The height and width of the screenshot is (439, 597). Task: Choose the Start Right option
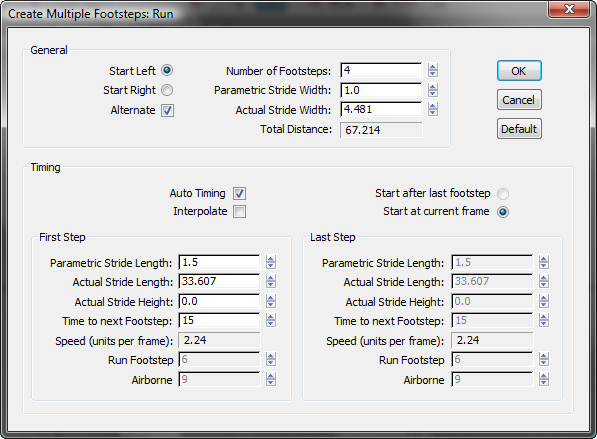[x=167, y=90]
